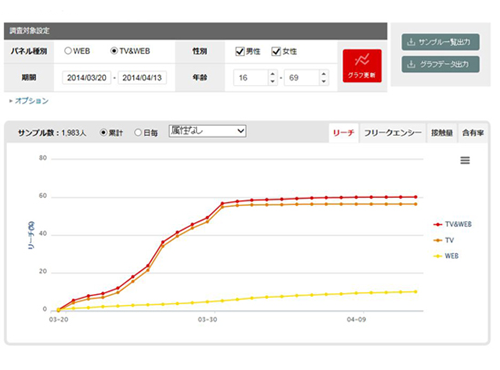Switch to the フリークエンシー (Frequency) tab
500x370 pixels.
click(x=393, y=133)
